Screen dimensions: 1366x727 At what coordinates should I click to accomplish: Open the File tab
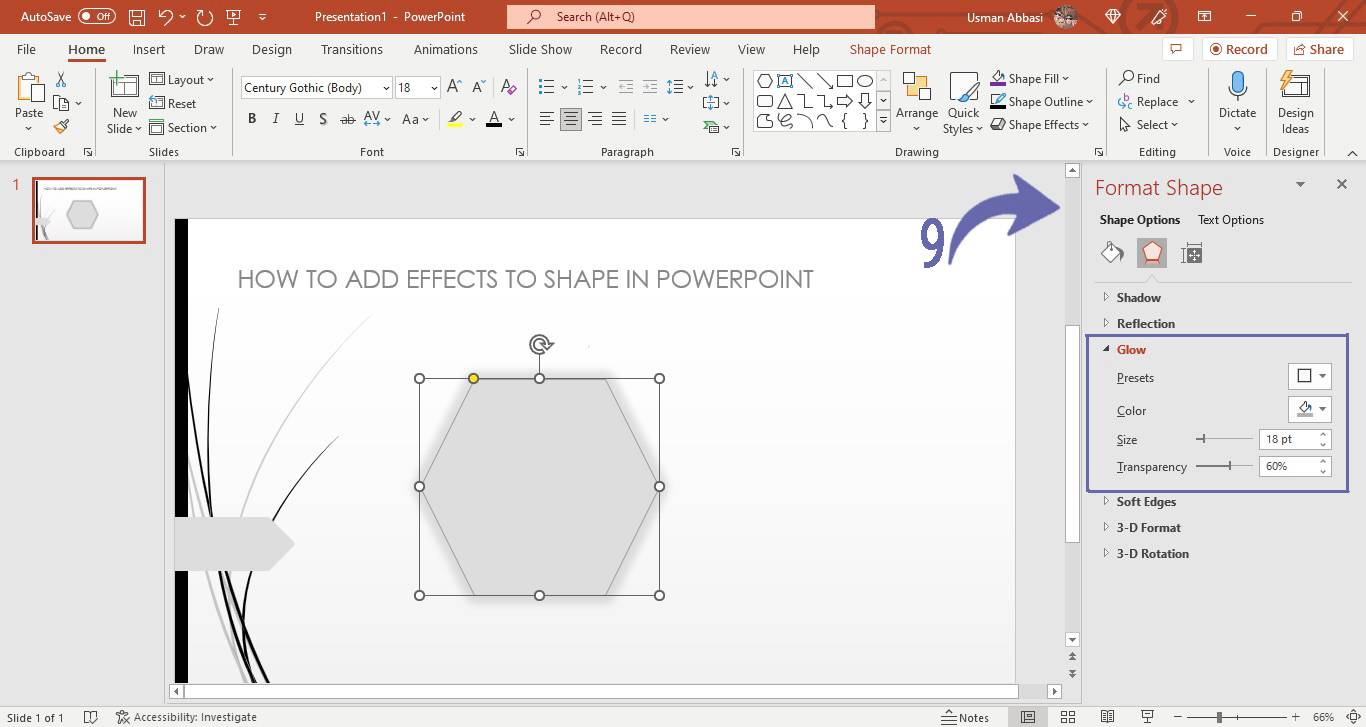coord(26,49)
